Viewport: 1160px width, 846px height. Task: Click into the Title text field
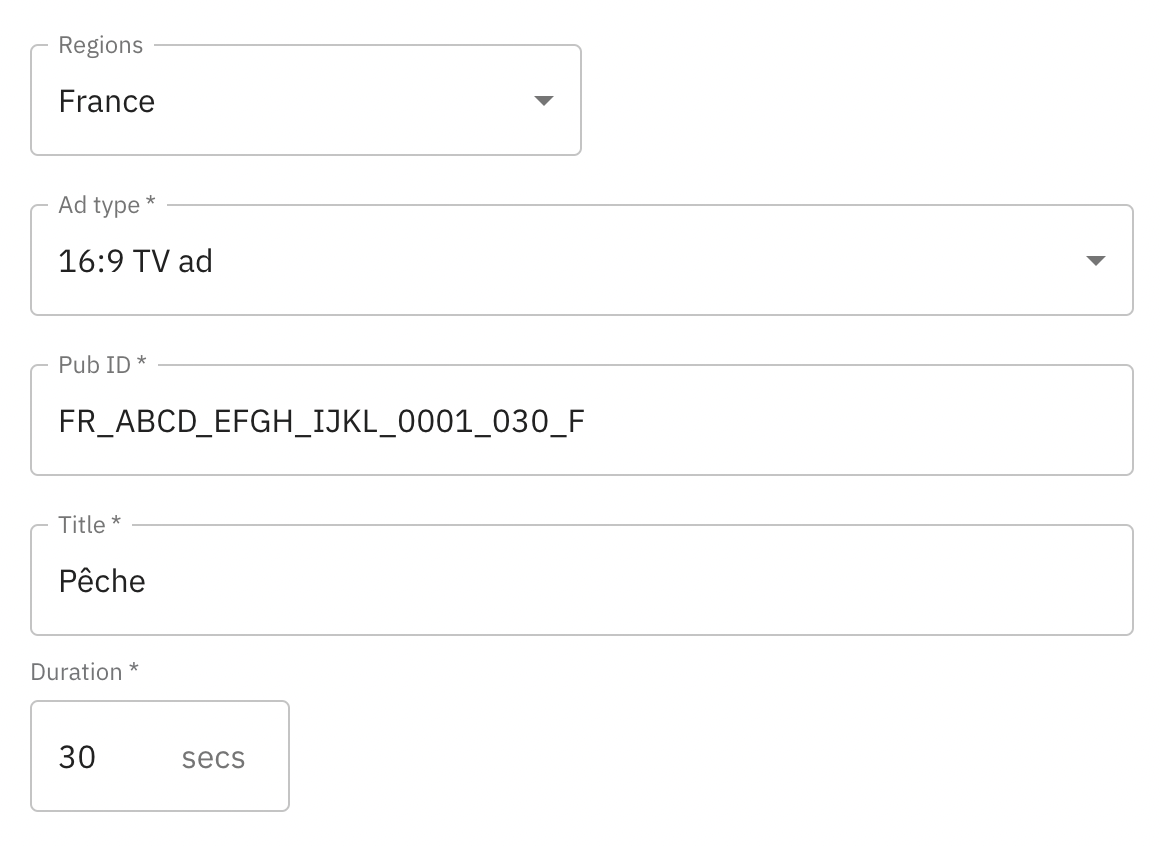[580, 581]
